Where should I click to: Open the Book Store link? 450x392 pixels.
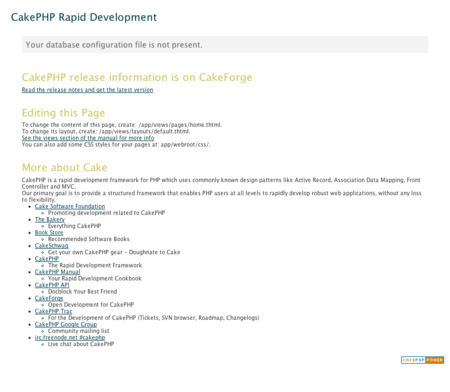pyautogui.click(x=49, y=232)
